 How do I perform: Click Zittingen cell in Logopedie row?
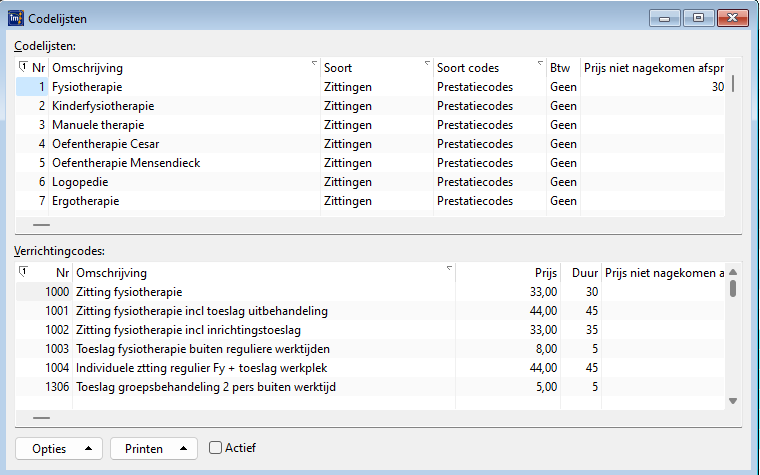tap(348, 182)
